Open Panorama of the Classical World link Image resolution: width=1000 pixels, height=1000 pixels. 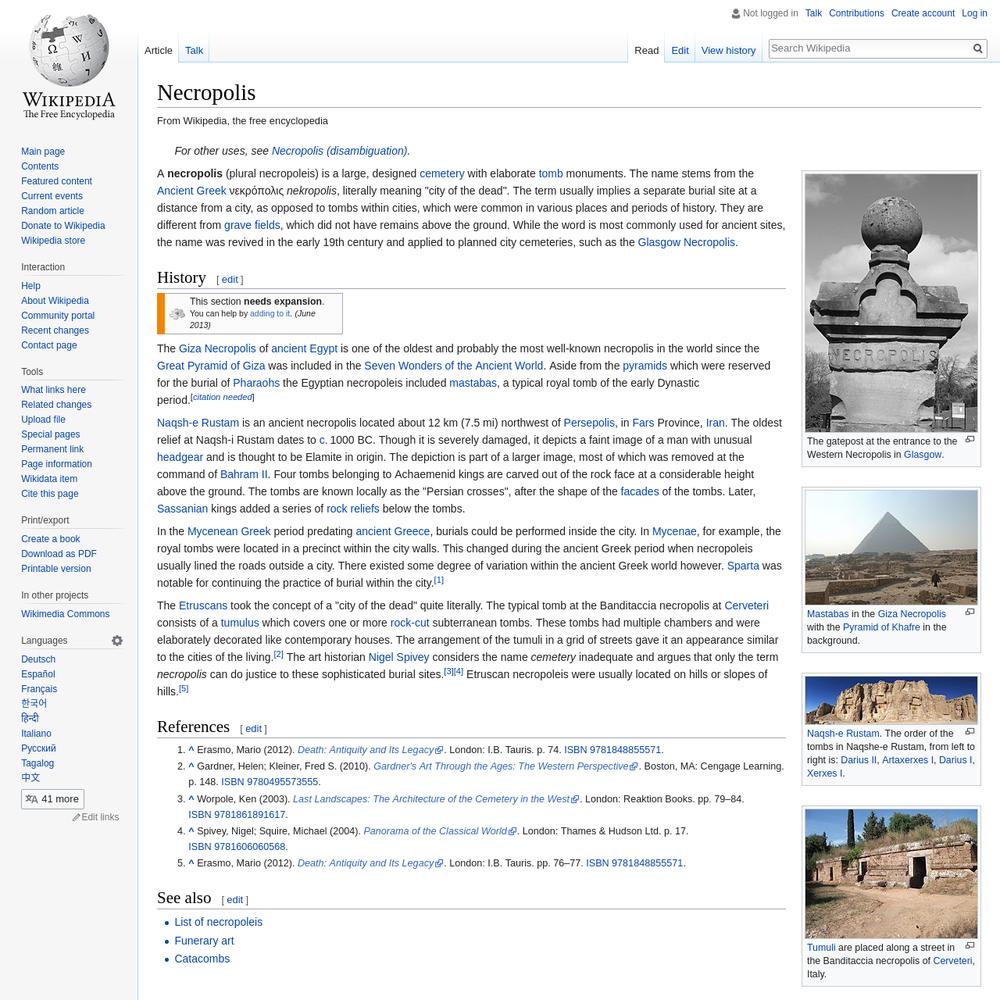tap(439, 831)
